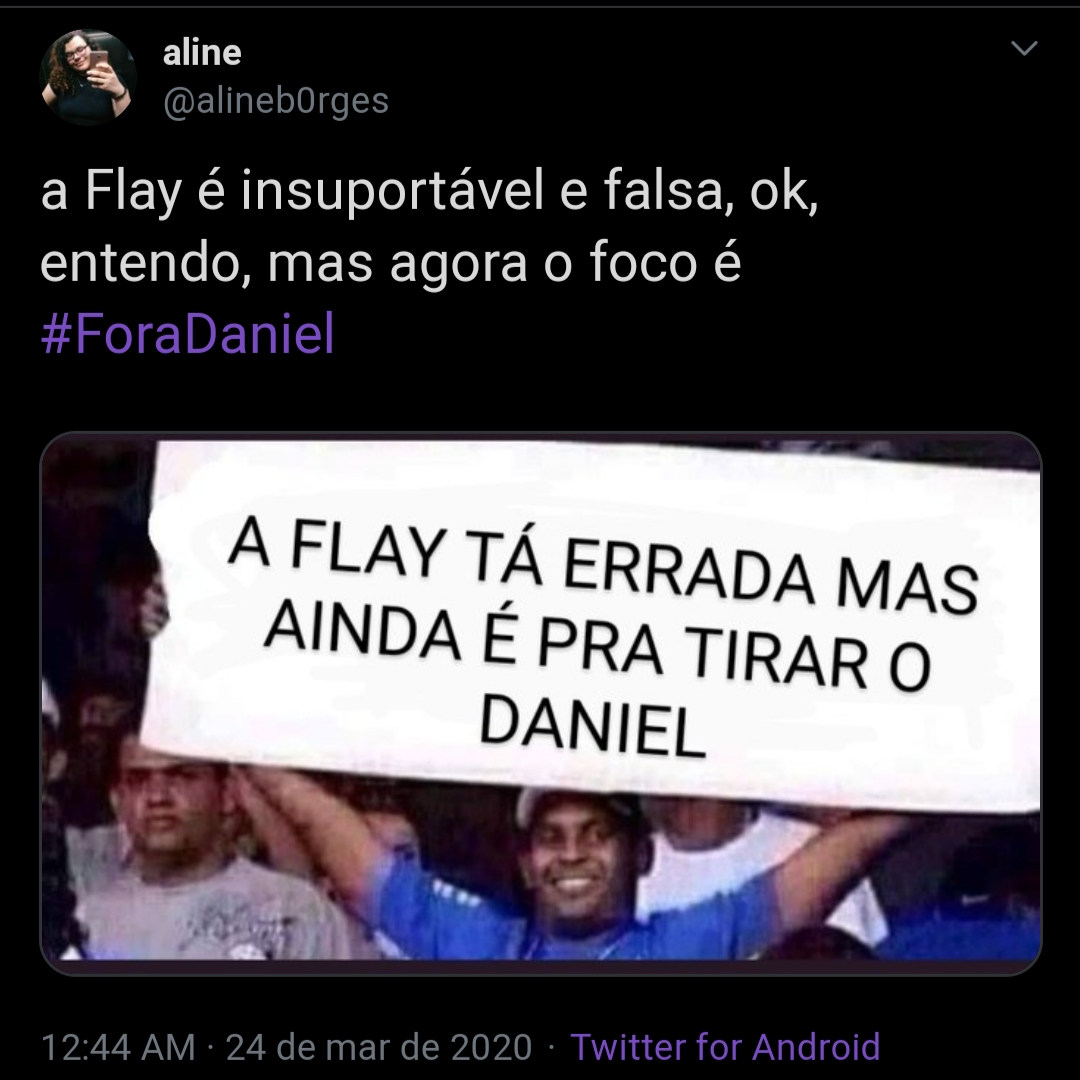Expand the tweet options chevron
The image size is (1080, 1080).
click(1024, 48)
